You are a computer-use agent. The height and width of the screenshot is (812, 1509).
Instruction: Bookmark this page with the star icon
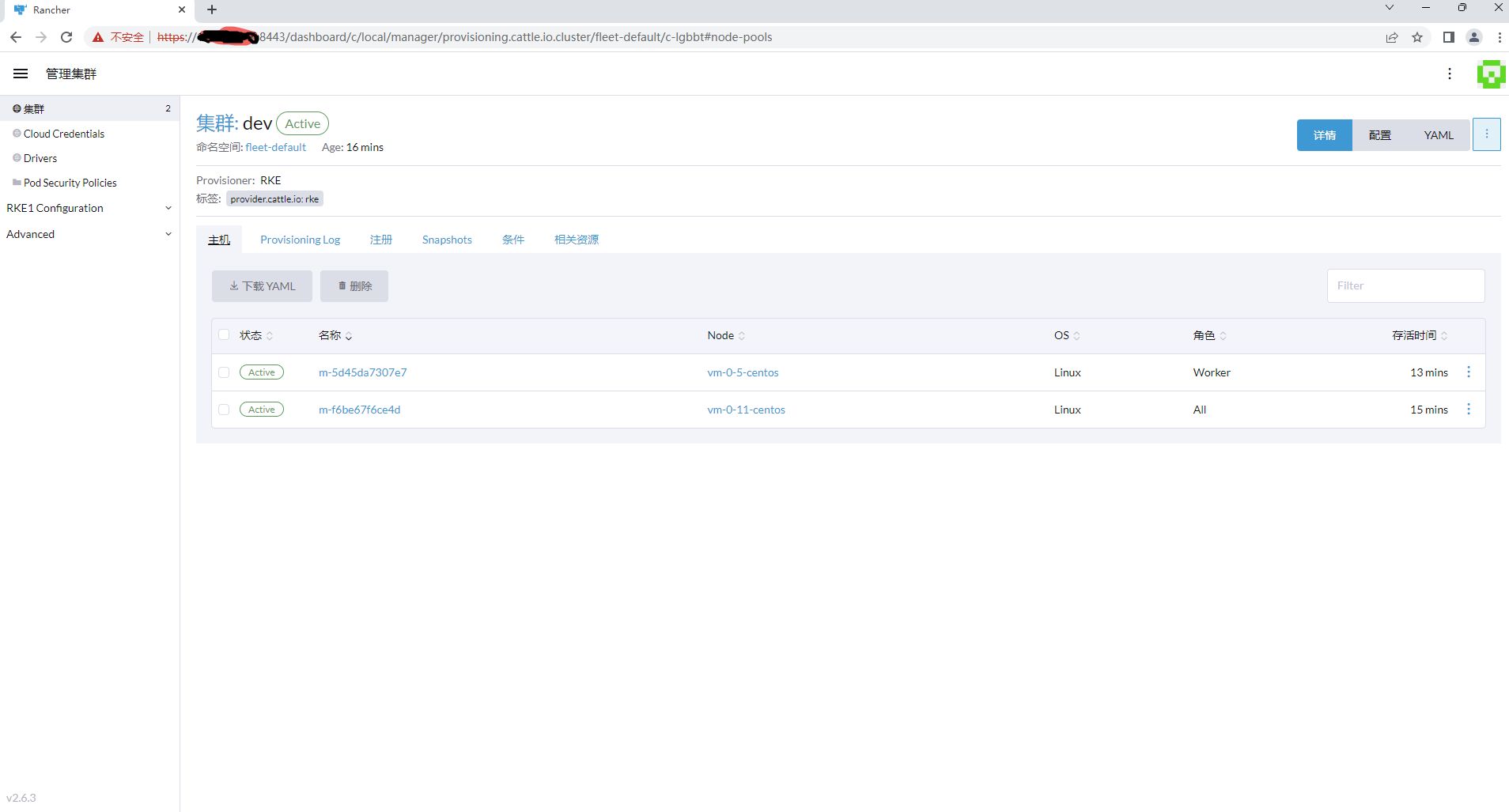(x=1417, y=37)
